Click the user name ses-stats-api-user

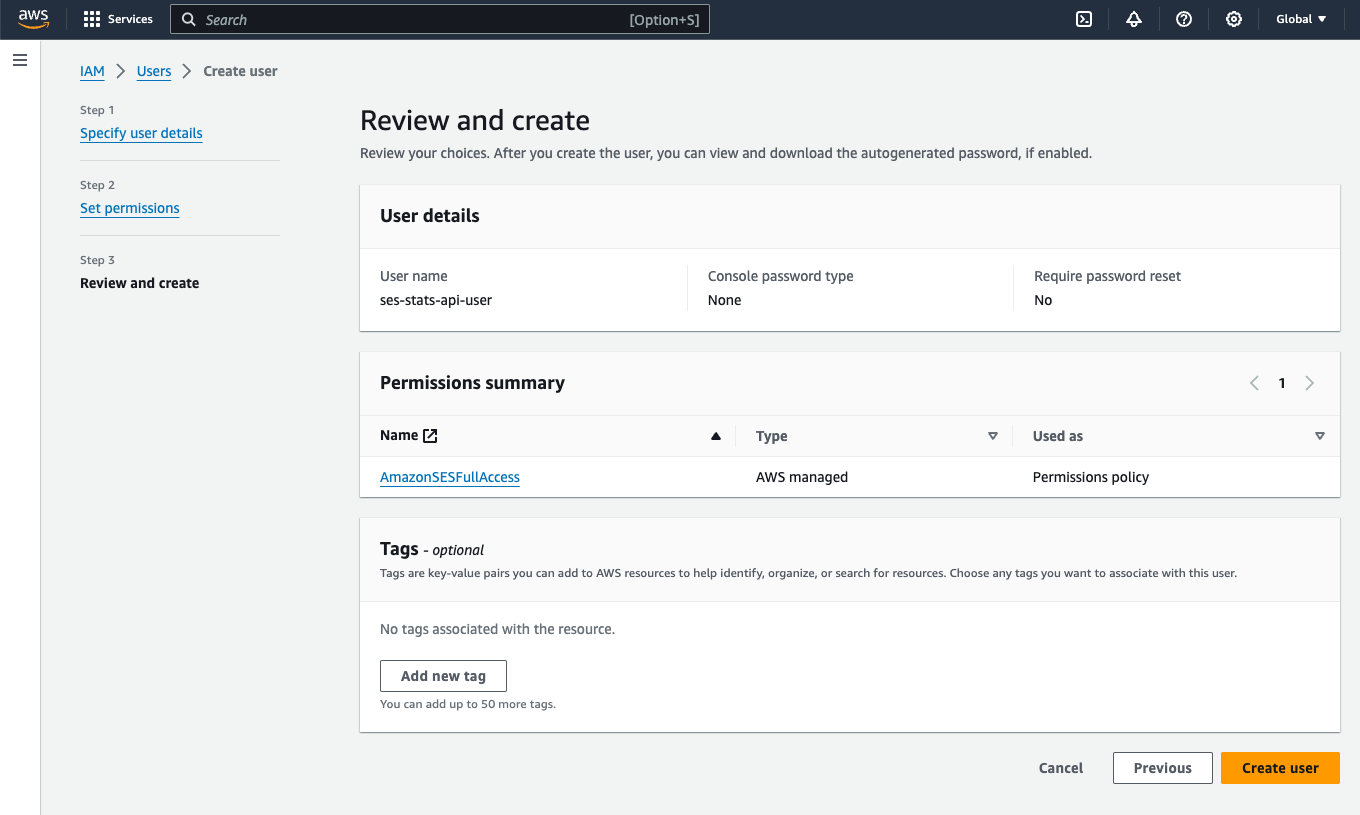pyautogui.click(x=436, y=300)
